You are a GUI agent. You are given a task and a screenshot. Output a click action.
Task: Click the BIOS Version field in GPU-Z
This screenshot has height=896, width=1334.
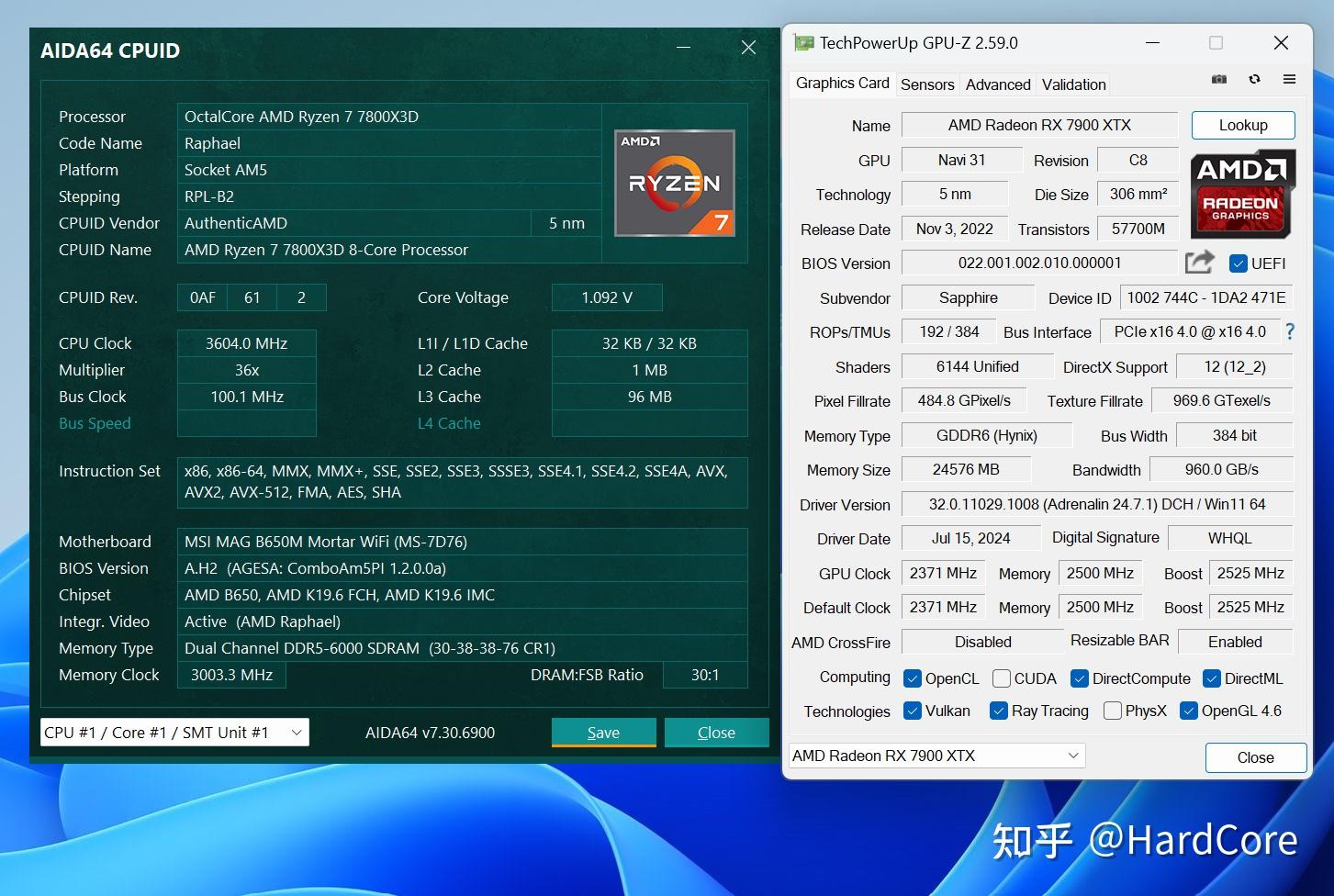(x=1039, y=263)
